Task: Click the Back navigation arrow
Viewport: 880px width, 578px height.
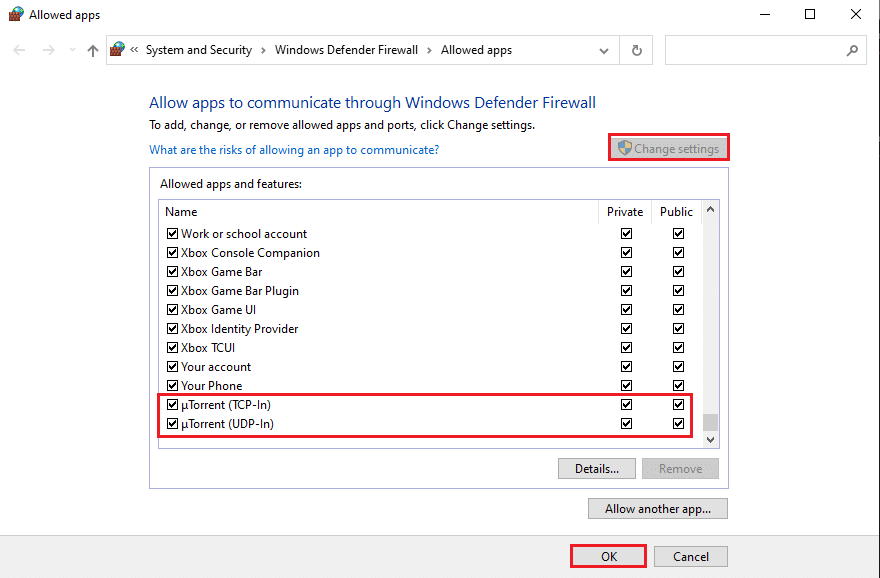Action: tap(20, 50)
